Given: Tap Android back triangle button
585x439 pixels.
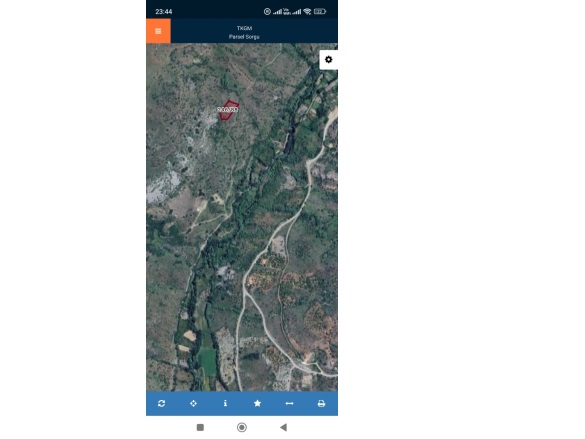Looking at the screenshot, I should [284, 427].
